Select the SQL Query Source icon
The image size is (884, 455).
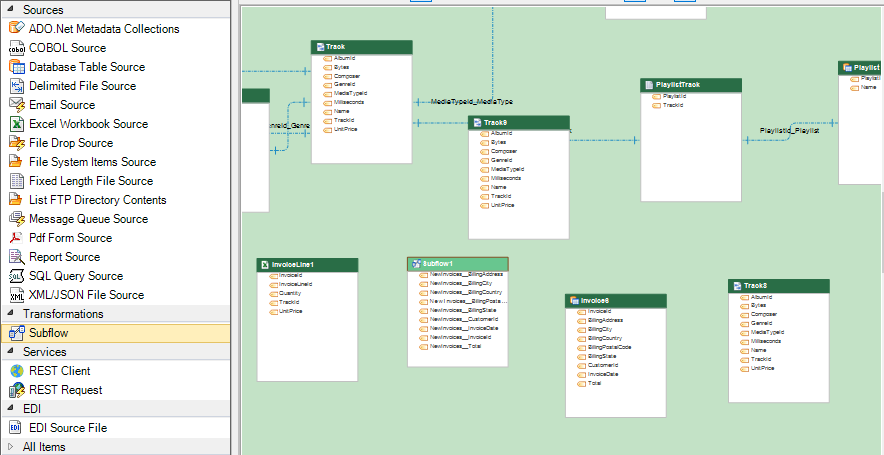click(x=16, y=276)
